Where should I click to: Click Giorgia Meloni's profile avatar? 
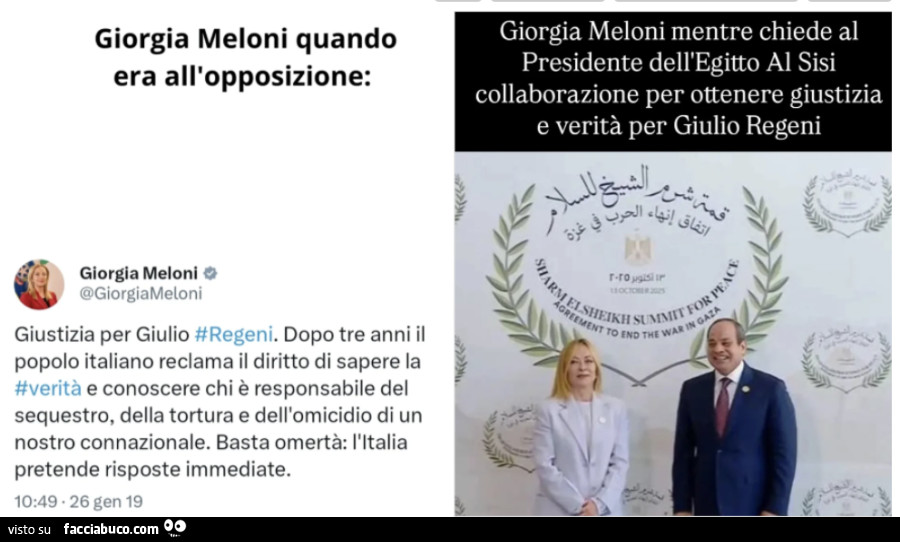pos(39,284)
